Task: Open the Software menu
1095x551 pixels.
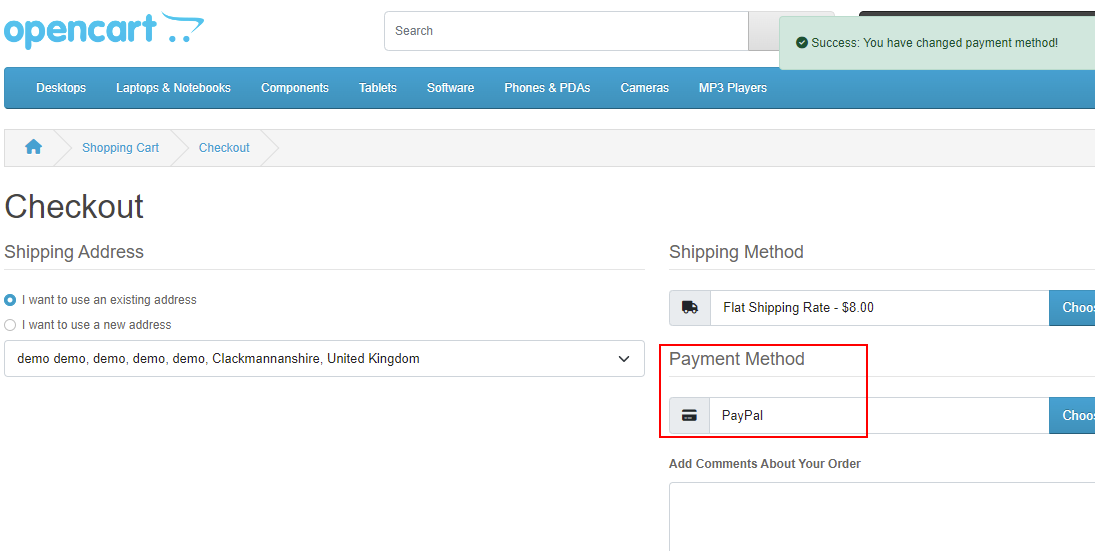Action: click(x=450, y=88)
